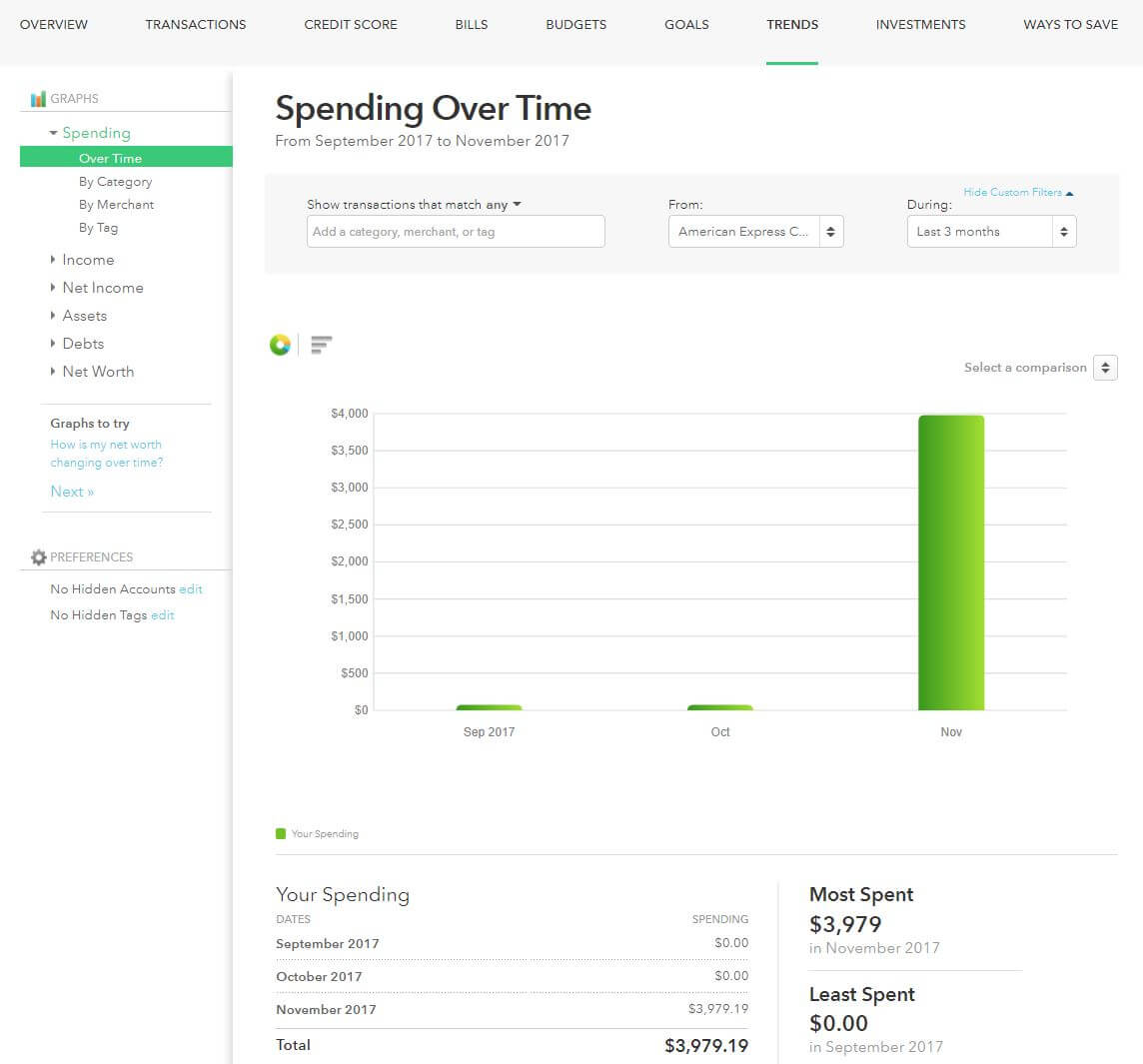
Task: Click the Graphs bar chart icon
Action: tap(38, 99)
